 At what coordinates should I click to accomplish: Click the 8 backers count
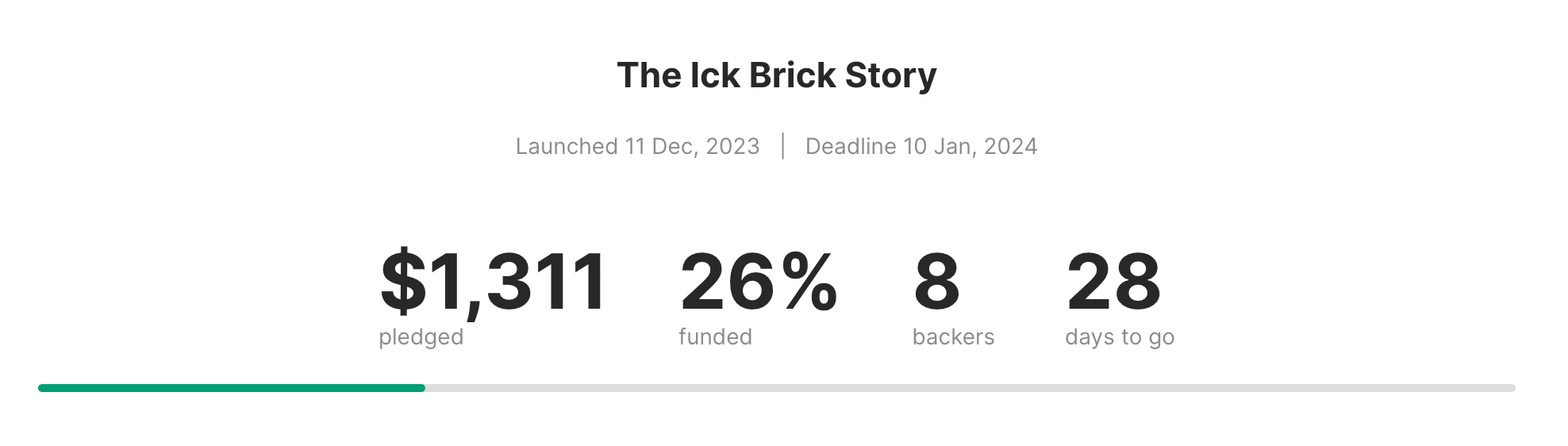click(937, 281)
